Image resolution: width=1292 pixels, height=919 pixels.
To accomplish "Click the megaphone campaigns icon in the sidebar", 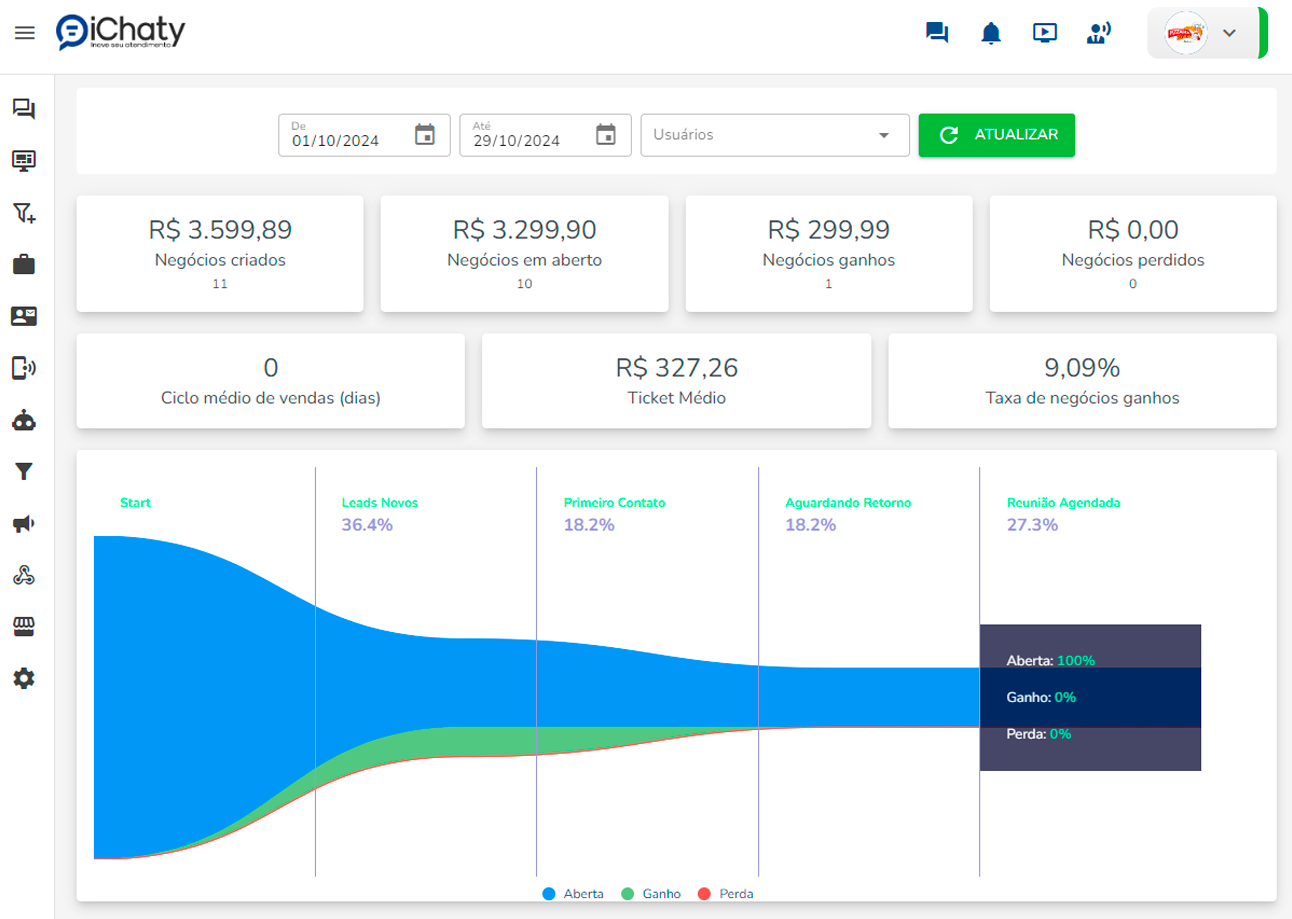I will (x=24, y=524).
